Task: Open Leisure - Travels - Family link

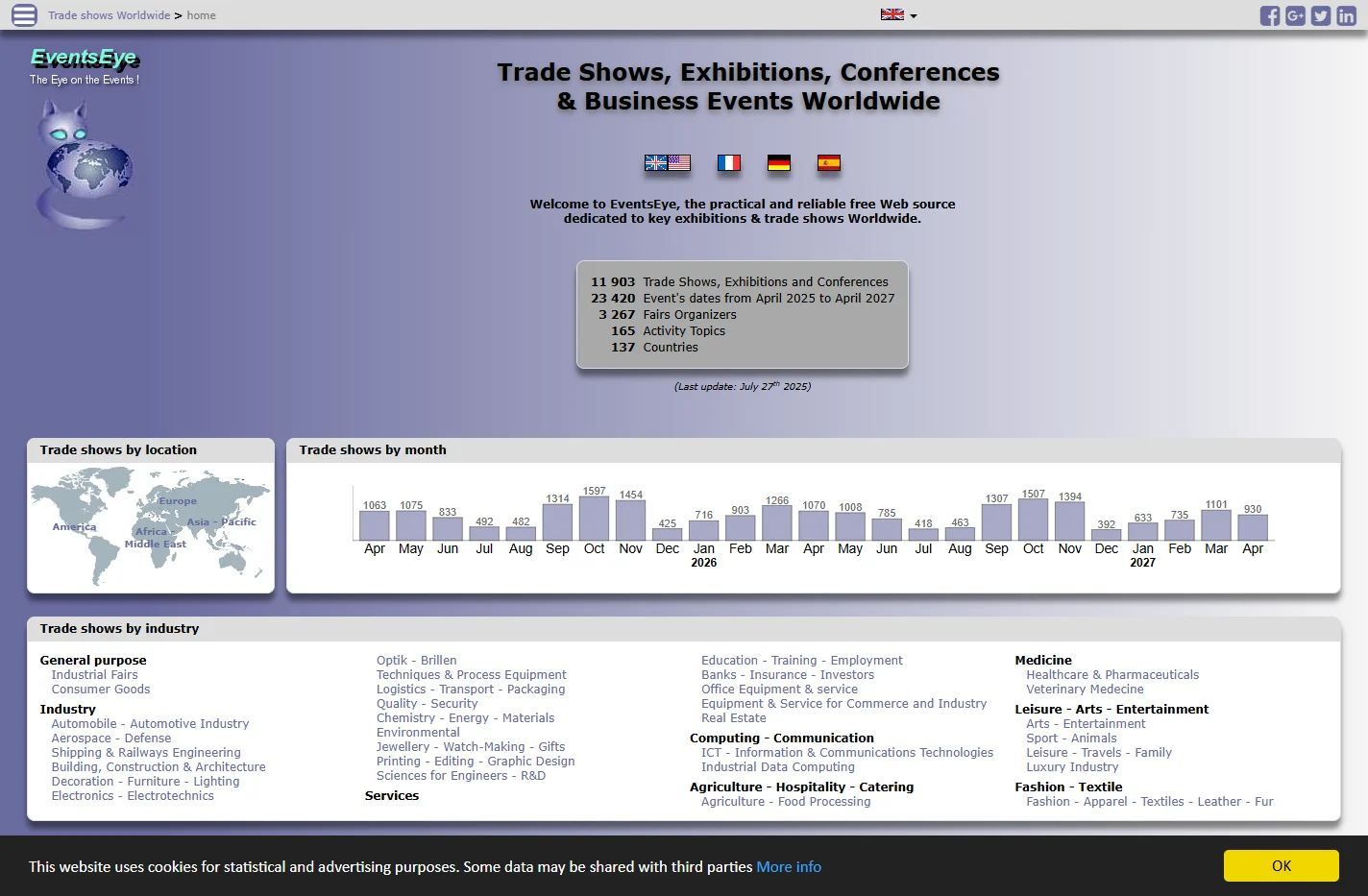Action: click(1099, 753)
